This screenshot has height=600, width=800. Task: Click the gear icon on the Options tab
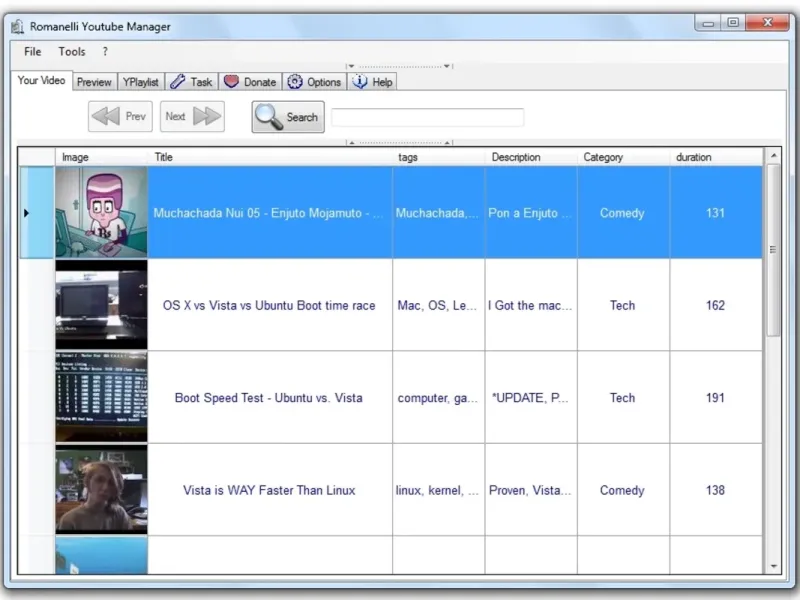(294, 82)
